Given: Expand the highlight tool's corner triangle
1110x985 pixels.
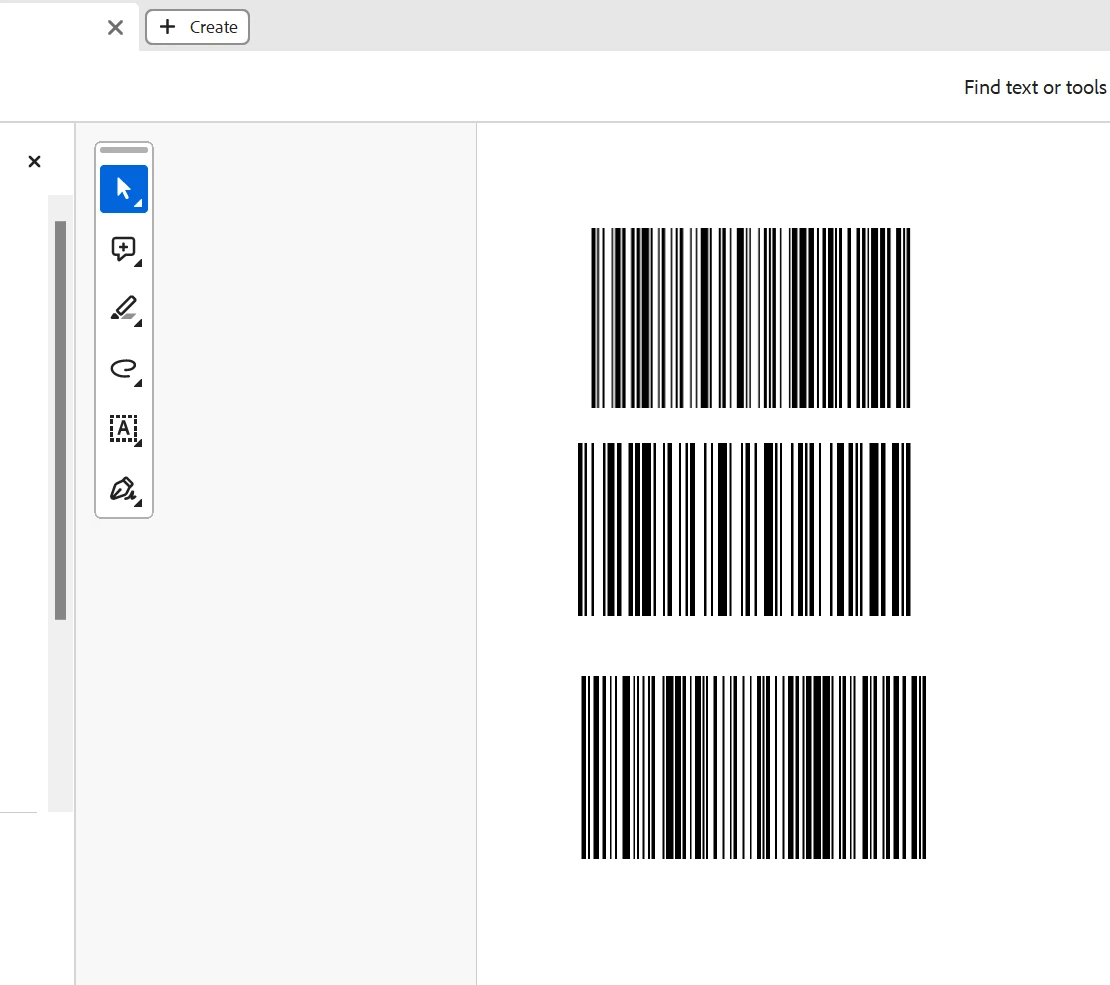Looking at the screenshot, I should 139,323.
